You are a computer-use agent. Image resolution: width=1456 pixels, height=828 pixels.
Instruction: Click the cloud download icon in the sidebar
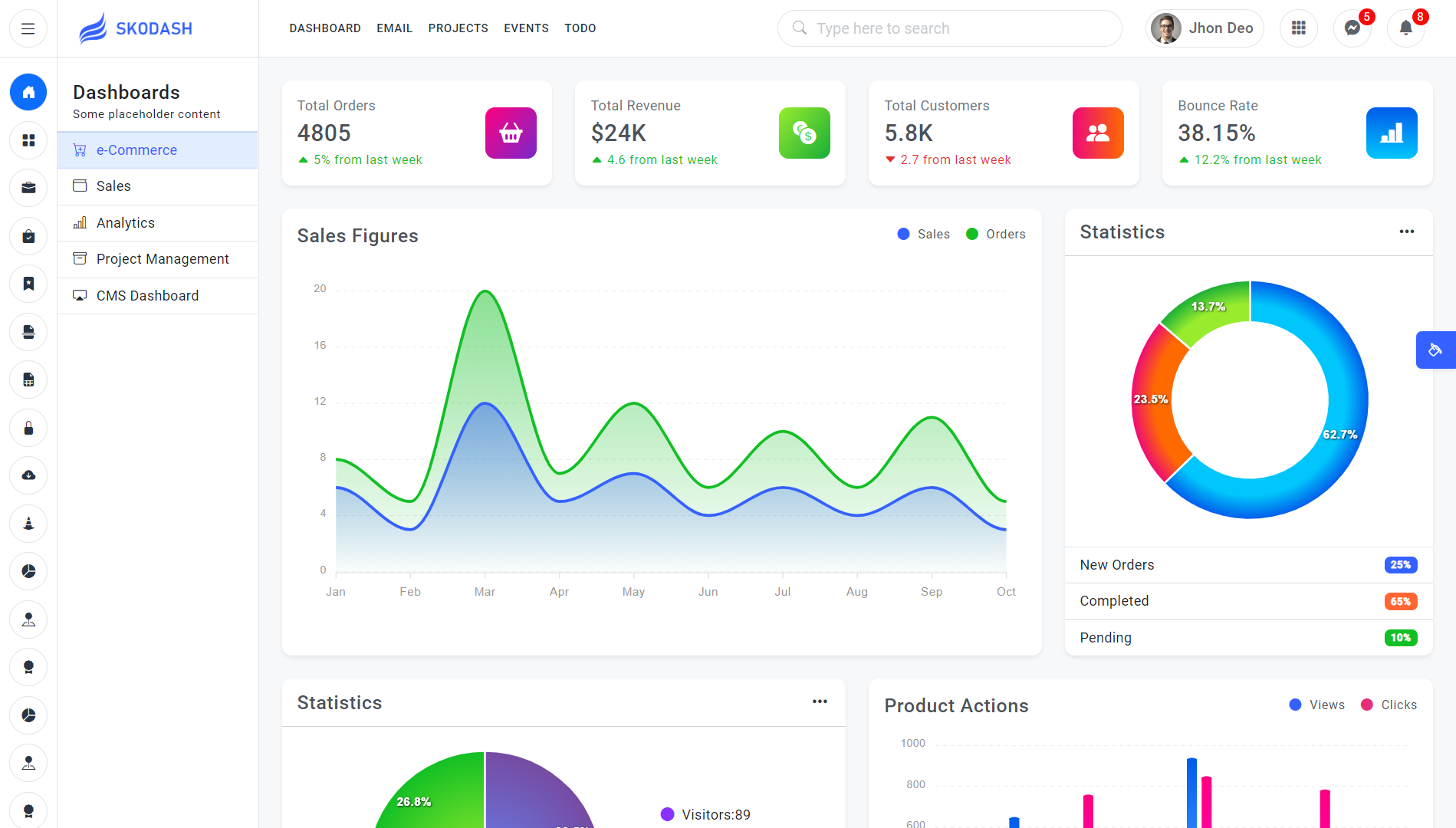tap(28, 475)
